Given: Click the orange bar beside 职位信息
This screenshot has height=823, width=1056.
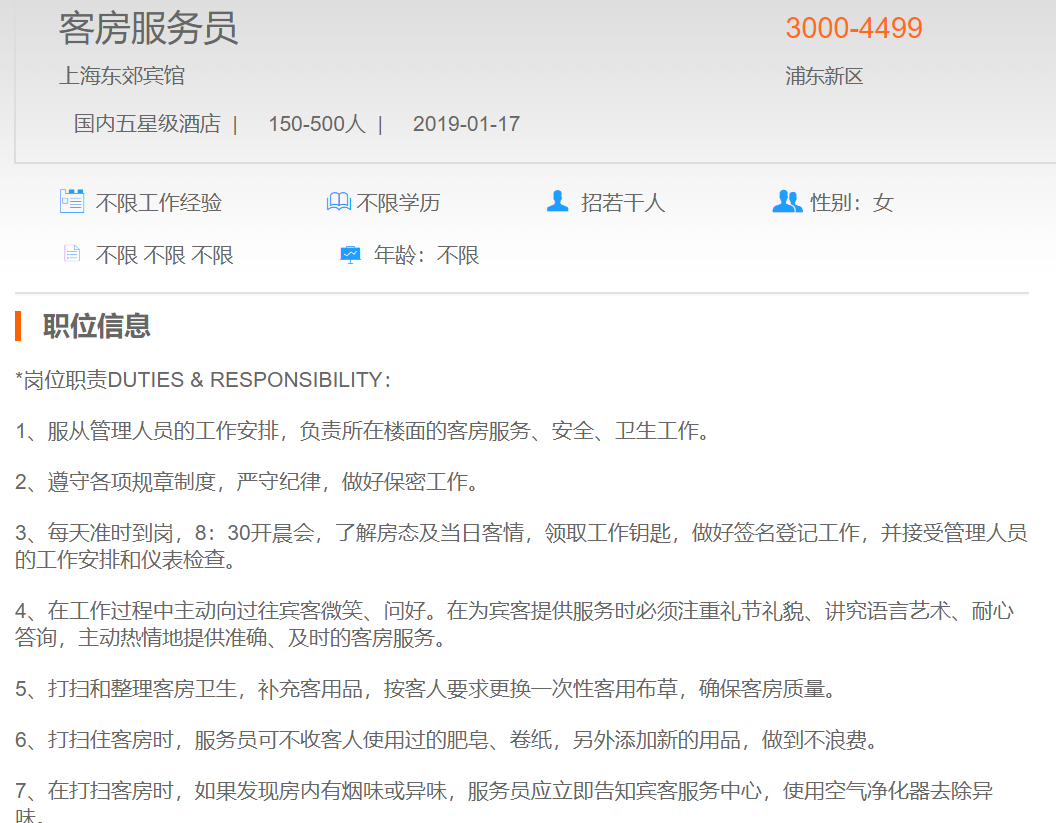Looking at the screenshot, I should click(x=19, y=326).
